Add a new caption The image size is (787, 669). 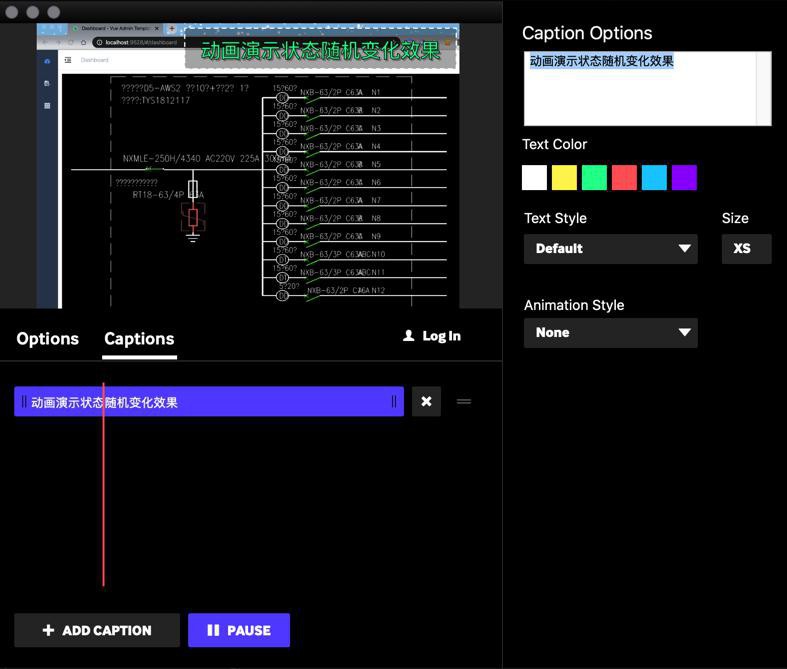97,630
